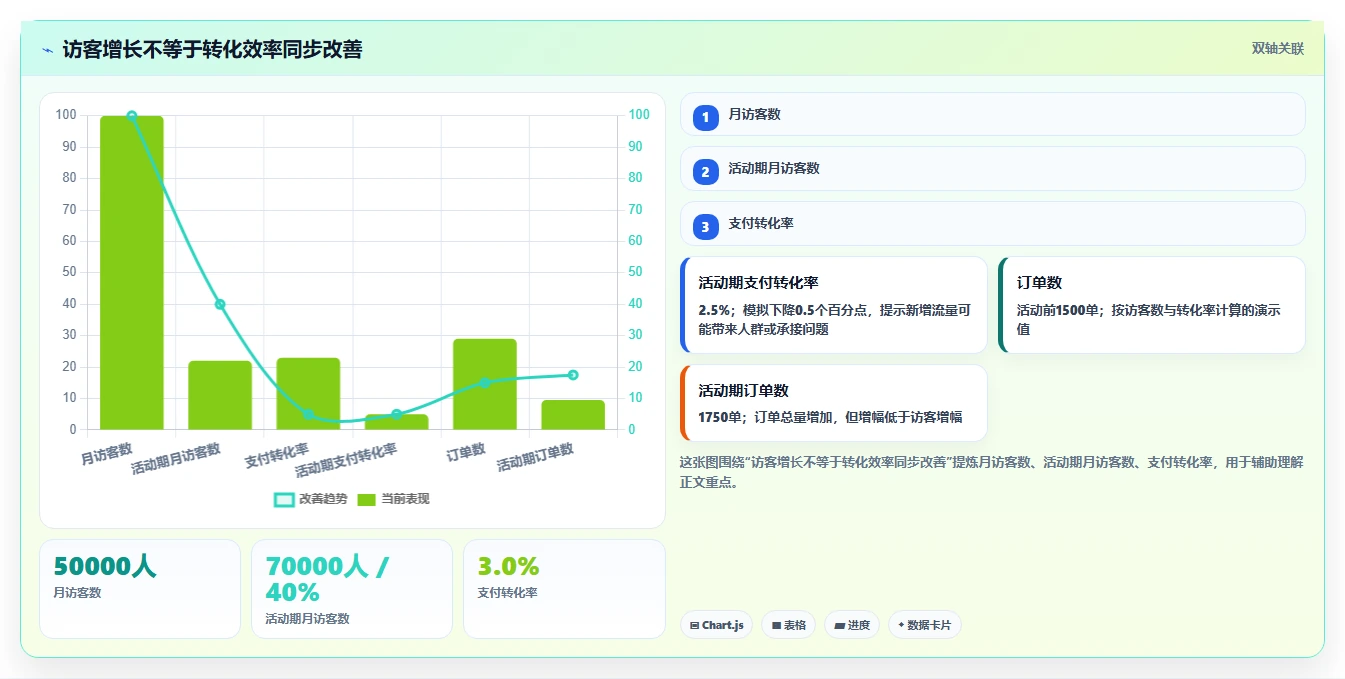
Task: Click the number 2 badge for 活动期月访客数
Action: tap(705, 172)
